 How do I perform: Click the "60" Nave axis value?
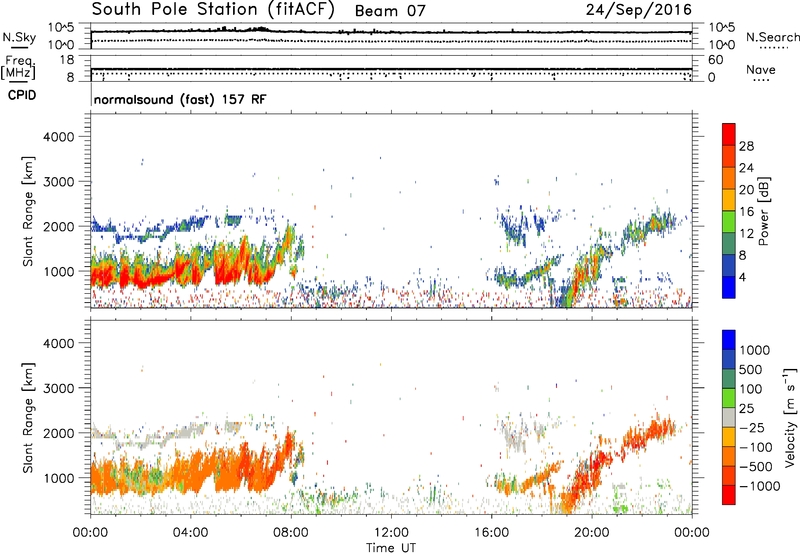716,60
